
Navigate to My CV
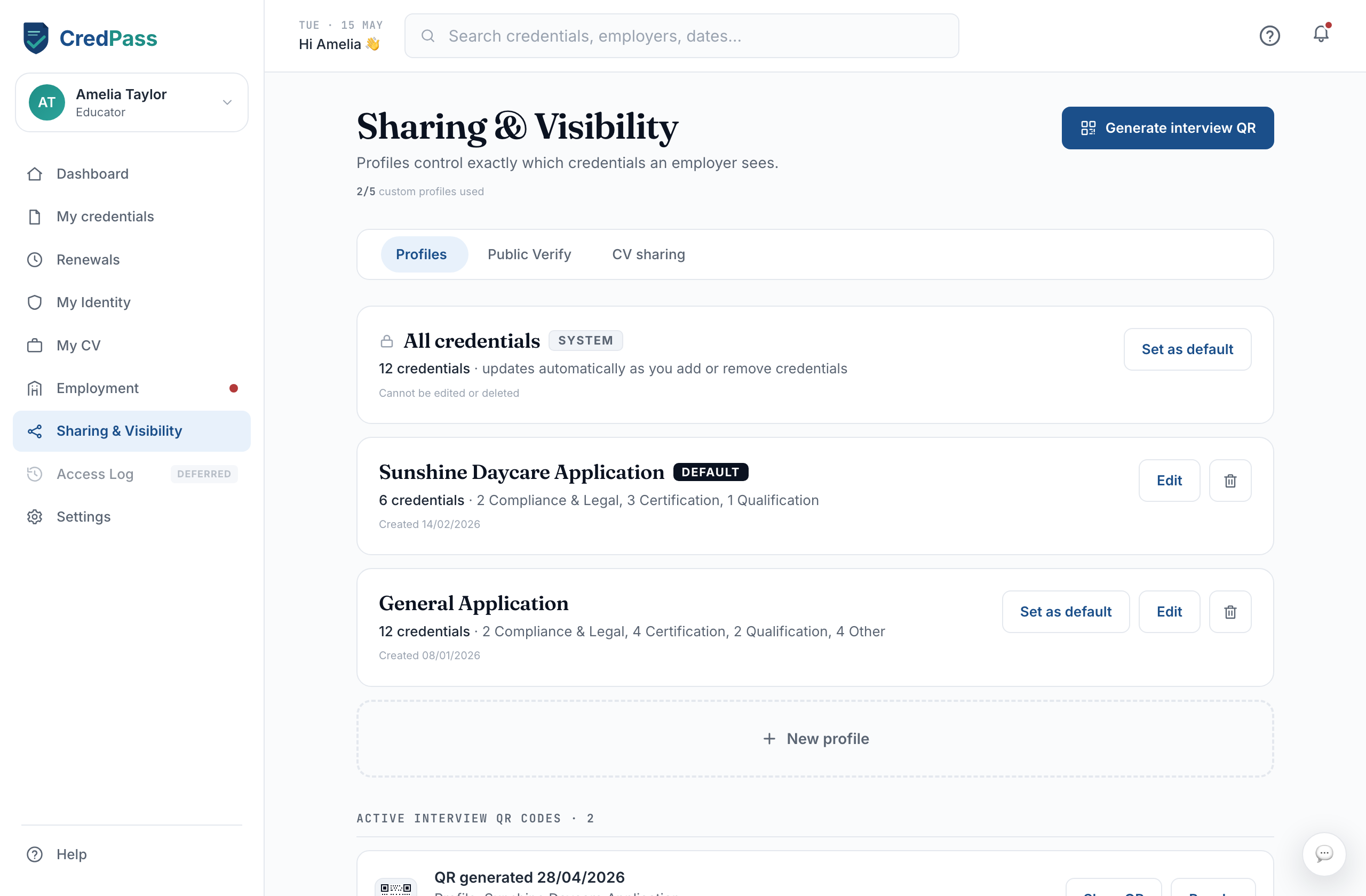point(131,345)
